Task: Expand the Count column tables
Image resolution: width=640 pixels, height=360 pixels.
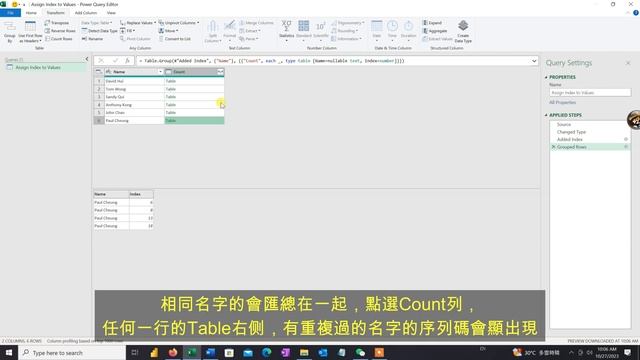Action: [220, 72]
